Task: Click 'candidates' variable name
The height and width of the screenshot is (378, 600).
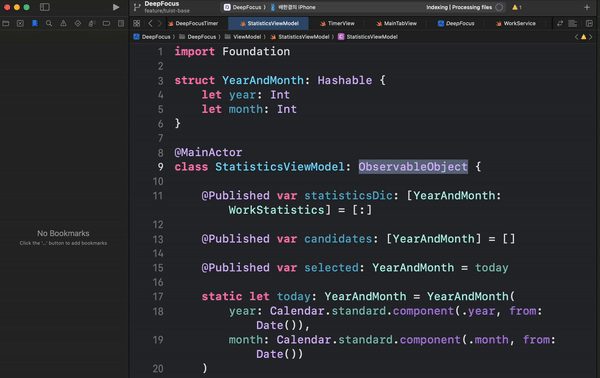Action: [x=338, y=239]
